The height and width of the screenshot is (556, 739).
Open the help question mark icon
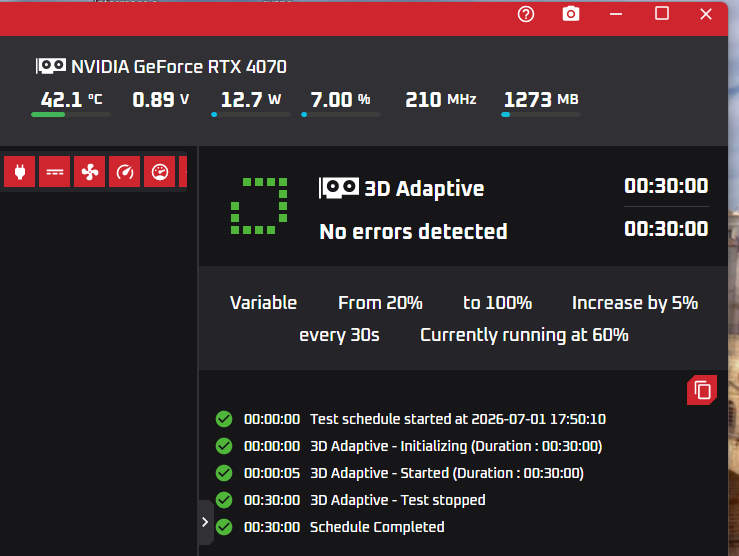coord(526,14)
